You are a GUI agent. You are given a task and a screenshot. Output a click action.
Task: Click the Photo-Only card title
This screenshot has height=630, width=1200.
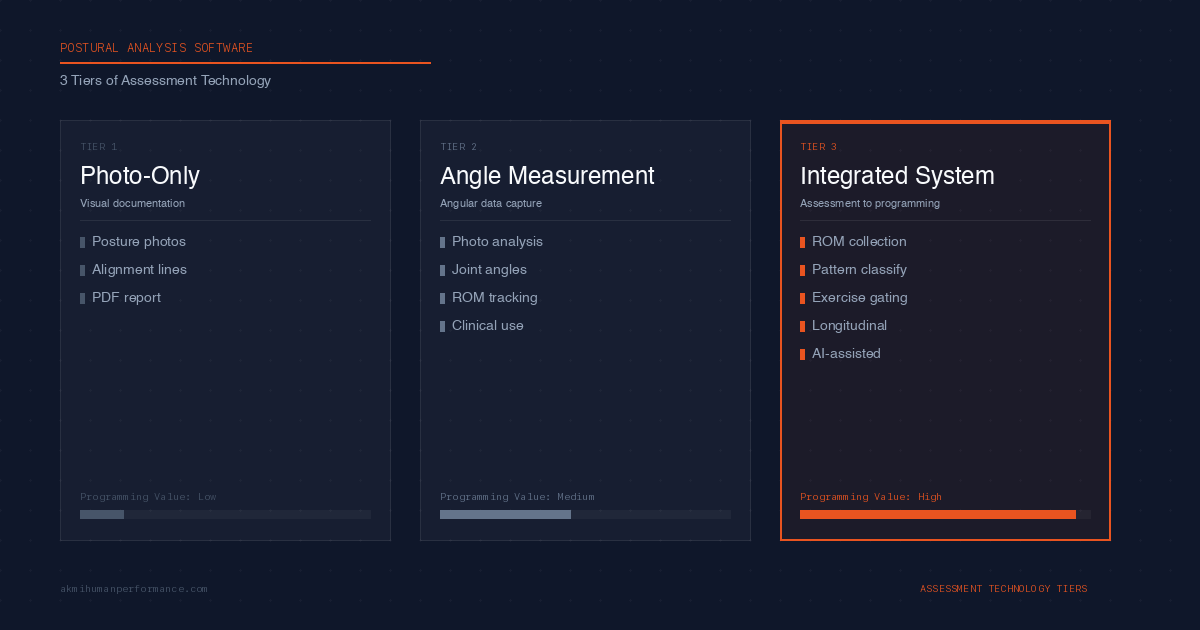pyautogui.click(x=140, y=176)
